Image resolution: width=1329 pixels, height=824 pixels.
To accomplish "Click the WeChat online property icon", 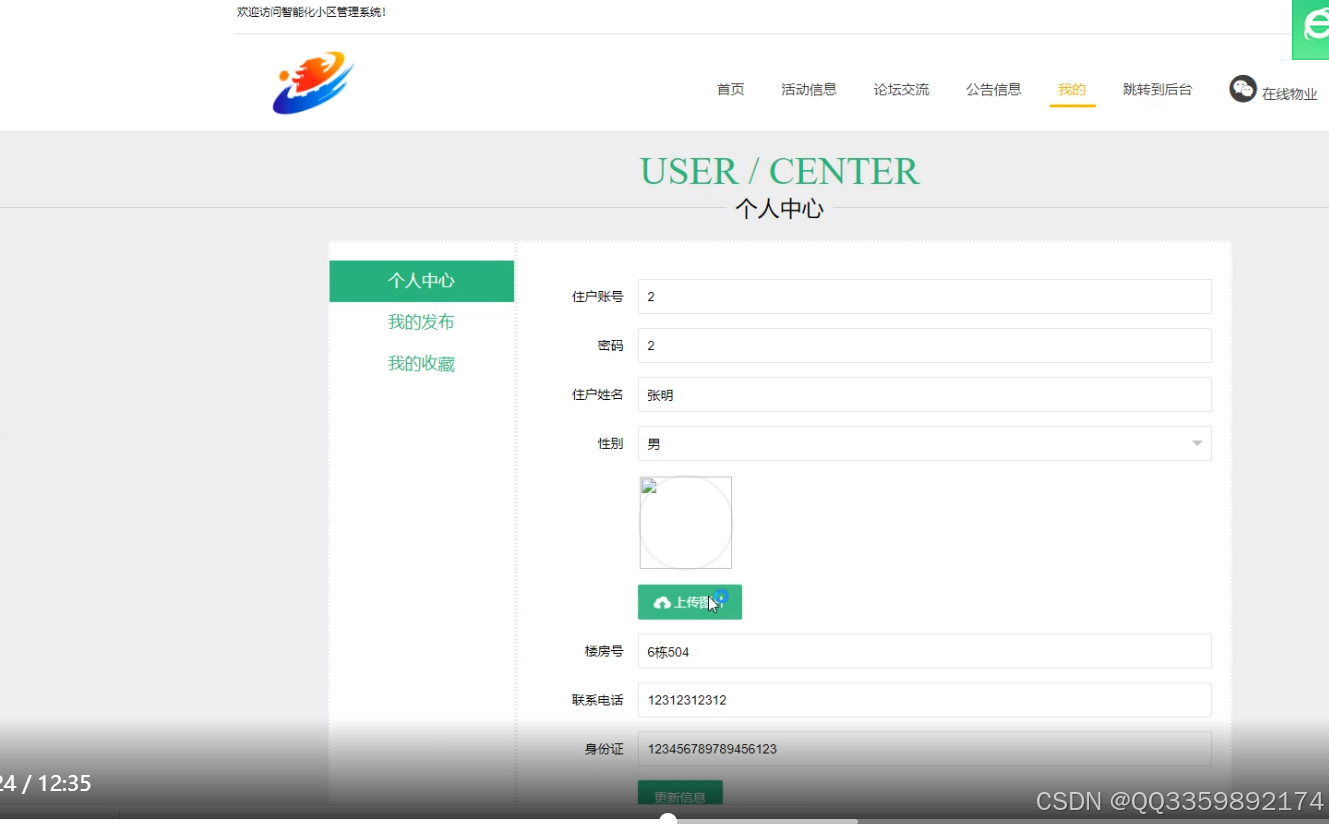I will tap(1243, 89).
